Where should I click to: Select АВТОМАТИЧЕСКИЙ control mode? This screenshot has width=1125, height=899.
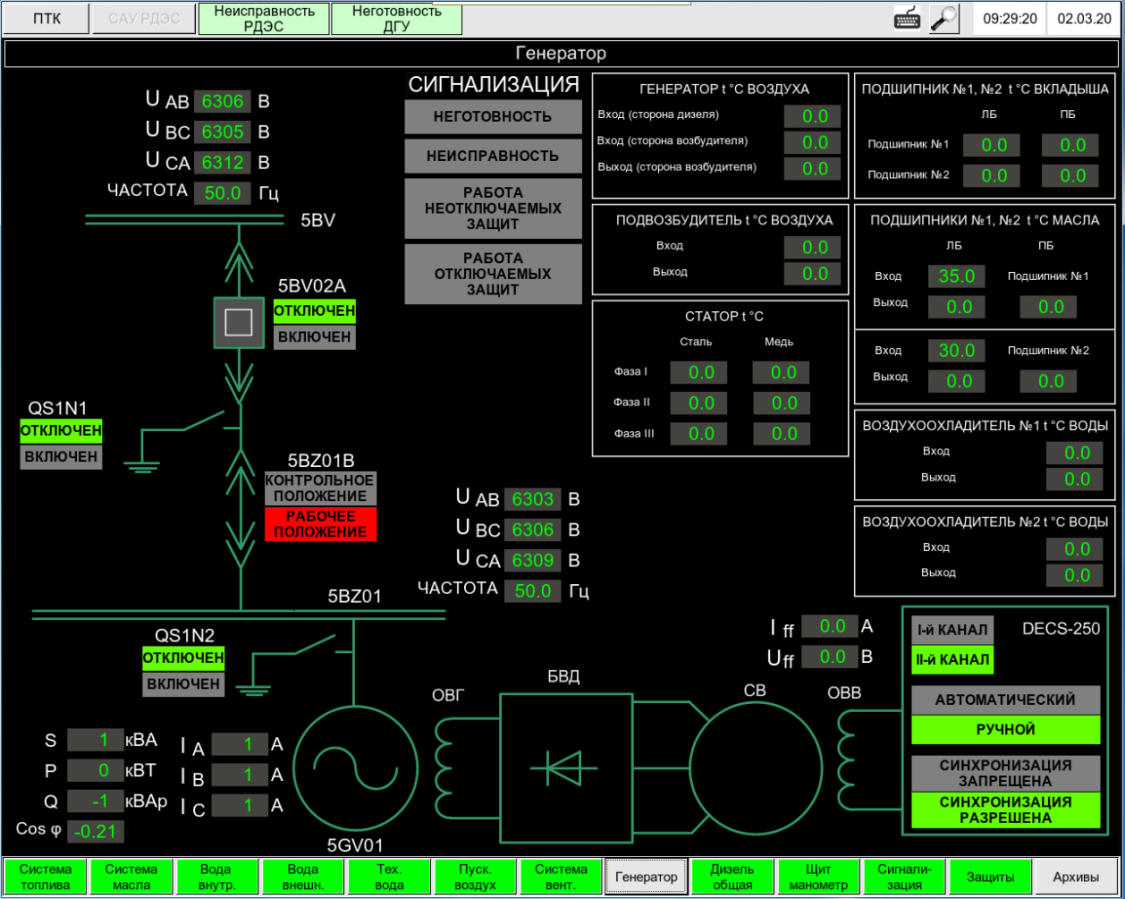[x=1005, y=700]
